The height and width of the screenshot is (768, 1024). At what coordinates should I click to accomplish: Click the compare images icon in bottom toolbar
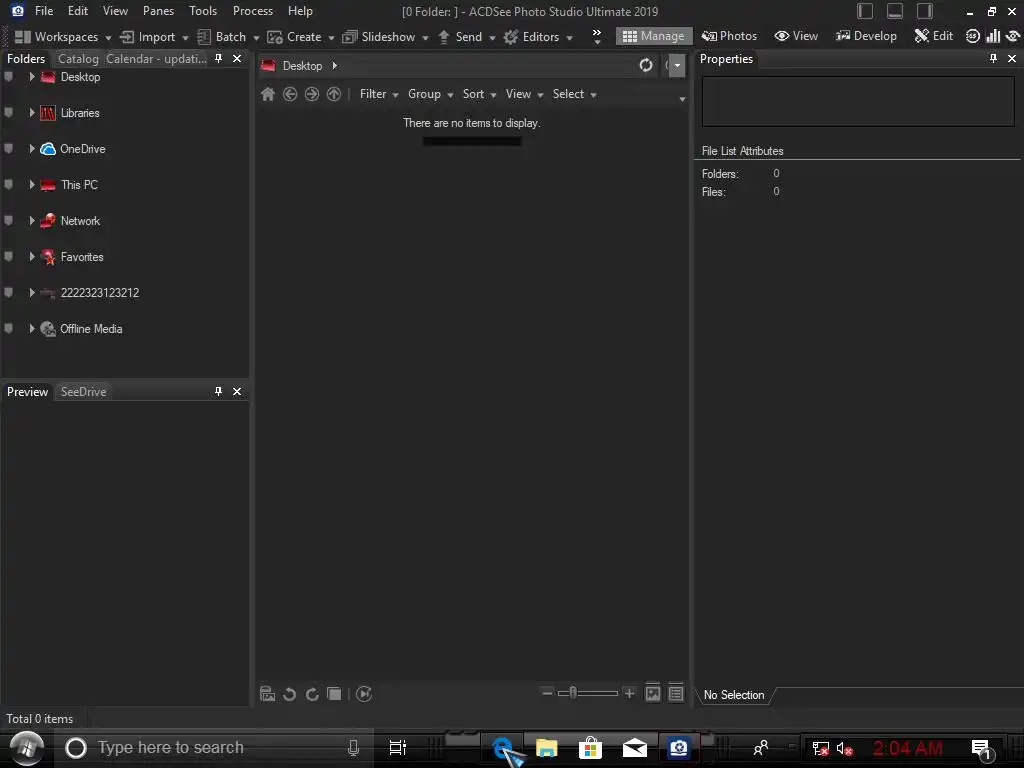point(334,694)
